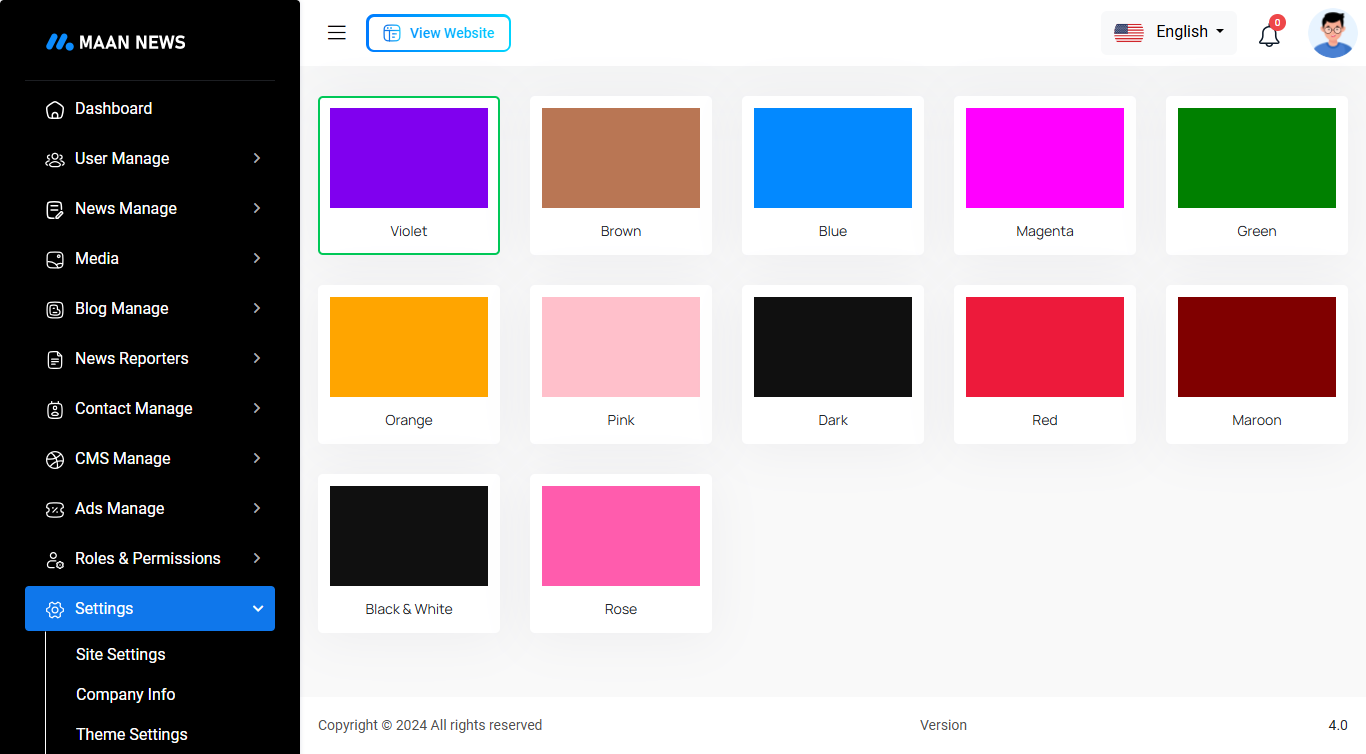Click the Media sidebar icon
Screen dimensions: 1366x754
coord(55,259)
